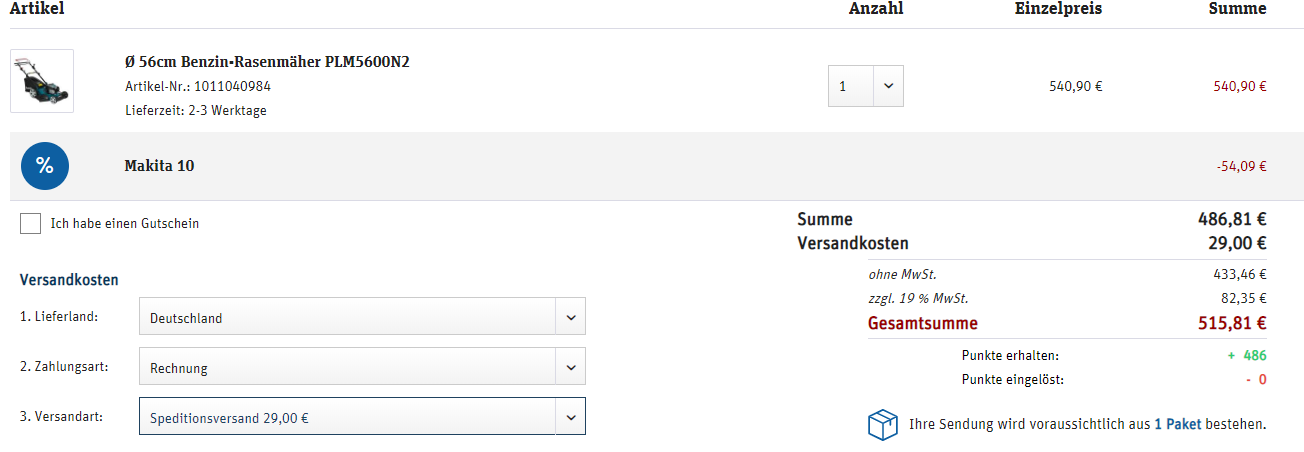Click the blue Versandkosten section heading
Screen dimensions: 1304x452
[x=69, y=280]
